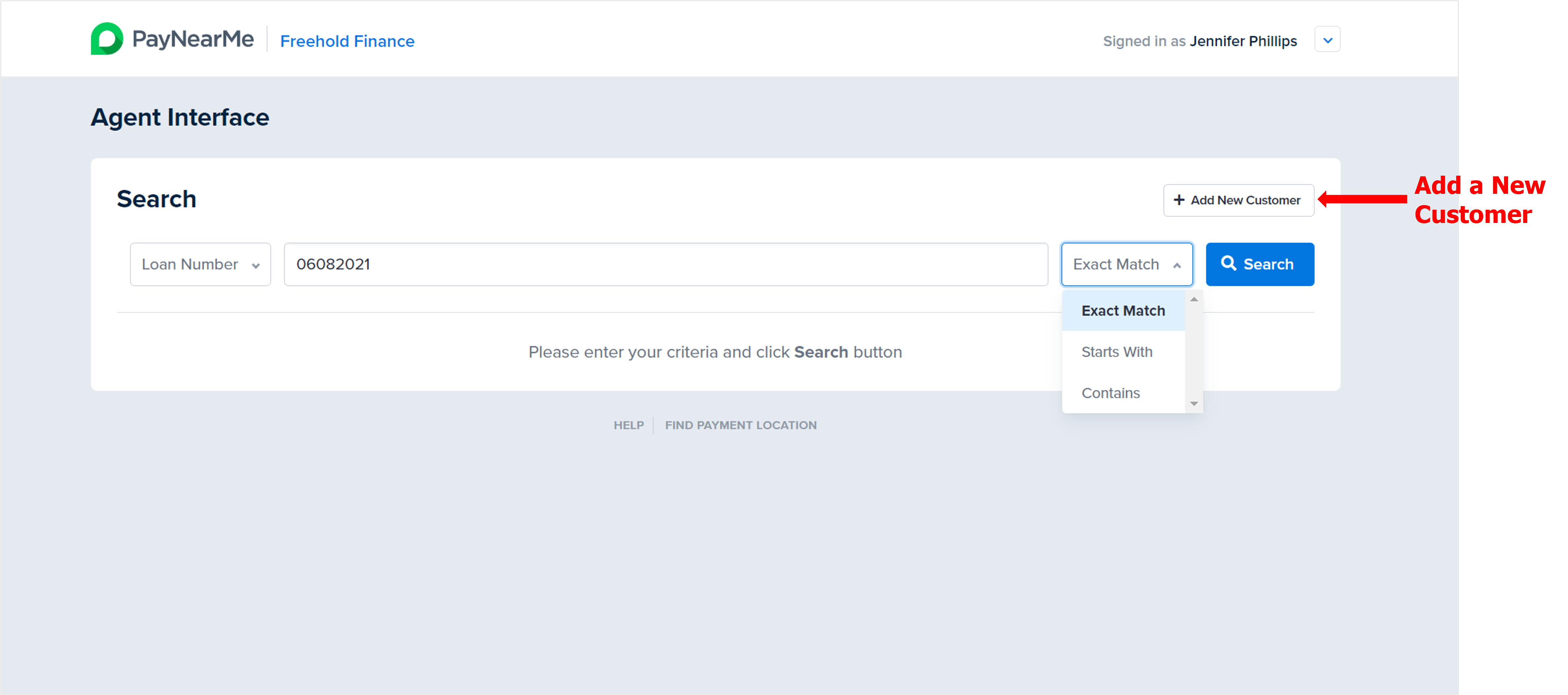Click the HELP footer link

(628, 425)
